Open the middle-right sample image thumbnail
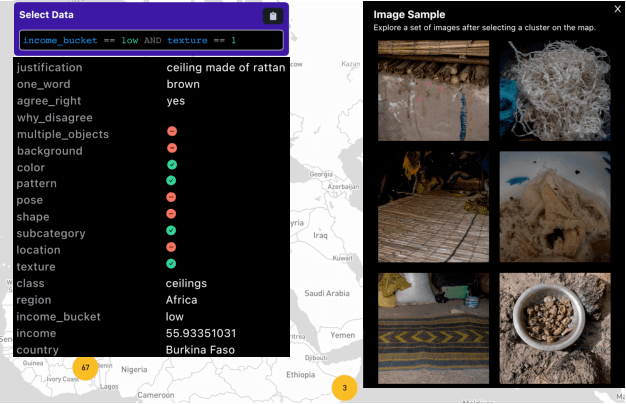This screenshot has width=626, height=404. pyautogui.click(x=554, y=207)
